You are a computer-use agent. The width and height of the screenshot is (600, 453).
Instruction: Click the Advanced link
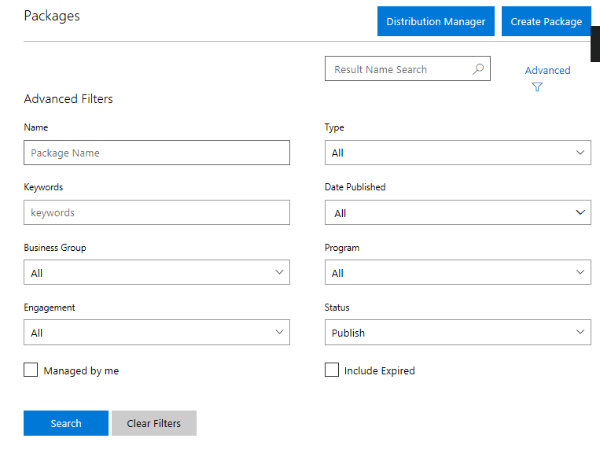(547, 70)
